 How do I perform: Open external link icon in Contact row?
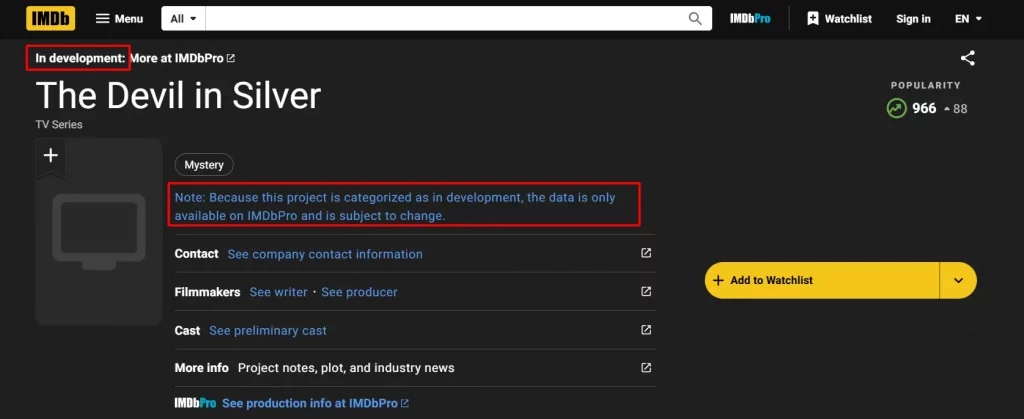pyautogui.click(x=646, y=253)
